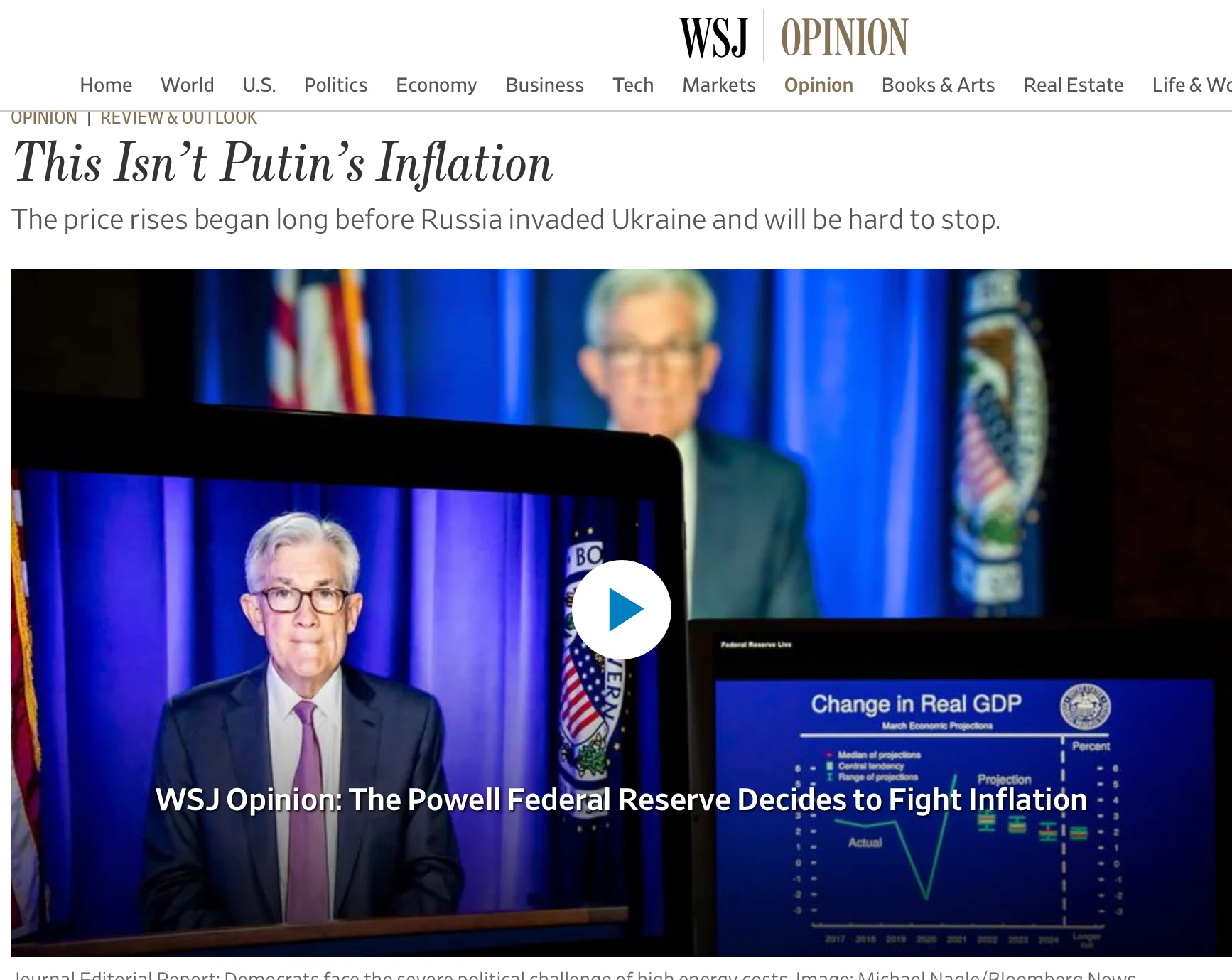Open the Life & Work nav item

click(x=1192, y=85)
